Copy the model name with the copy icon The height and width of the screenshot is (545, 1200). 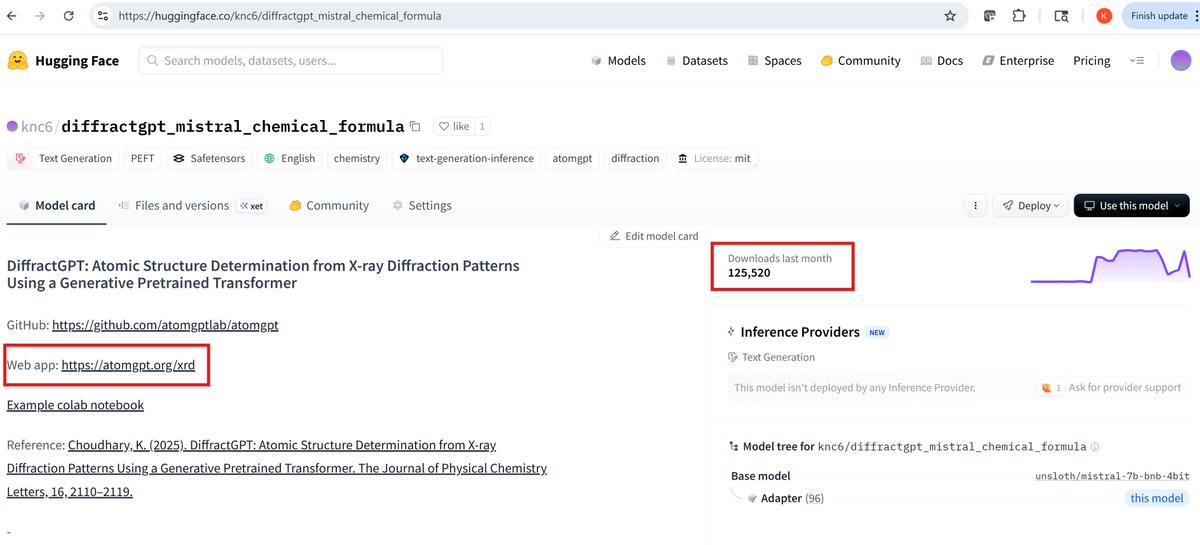click(x=415, y=127)
